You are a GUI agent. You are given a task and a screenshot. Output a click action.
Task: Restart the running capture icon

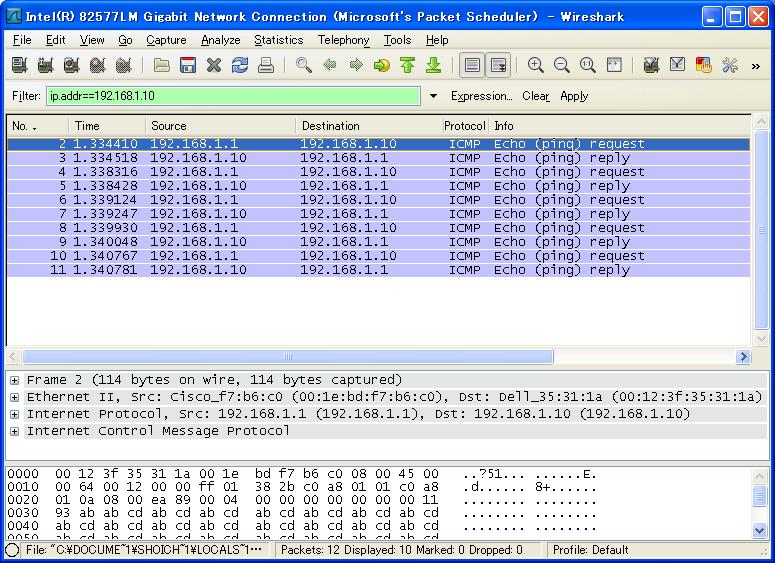click(124, 65)
